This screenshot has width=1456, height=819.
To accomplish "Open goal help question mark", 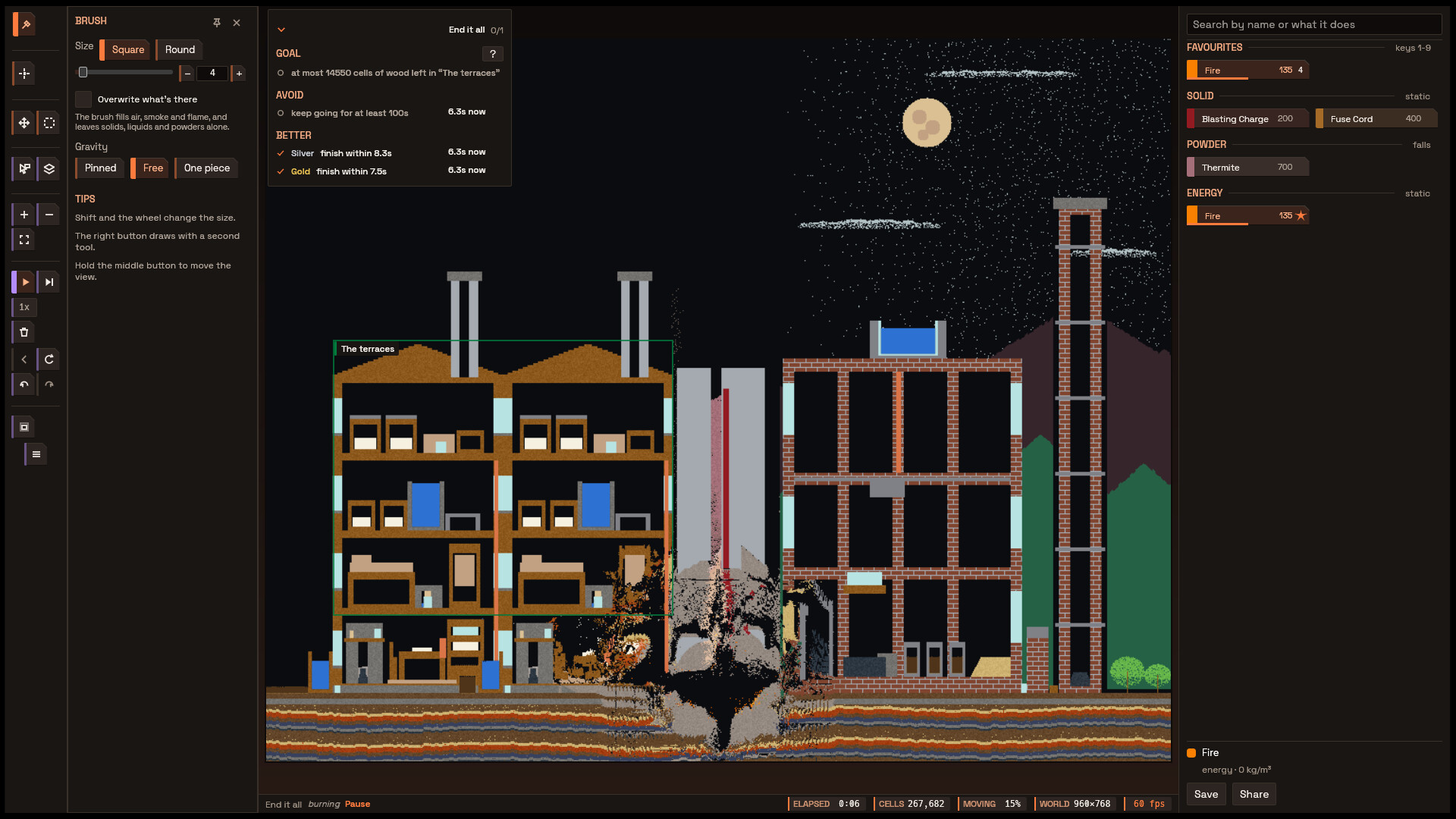I will click(493, 54).
